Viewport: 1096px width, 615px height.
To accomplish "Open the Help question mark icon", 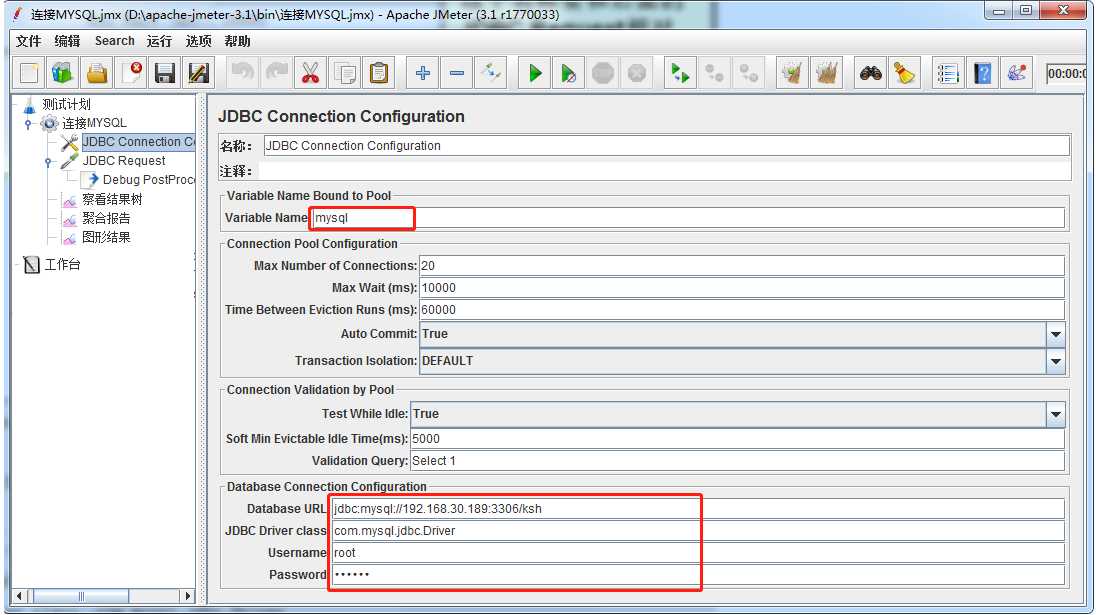I will pyautogui.click(x=982, y=73).
